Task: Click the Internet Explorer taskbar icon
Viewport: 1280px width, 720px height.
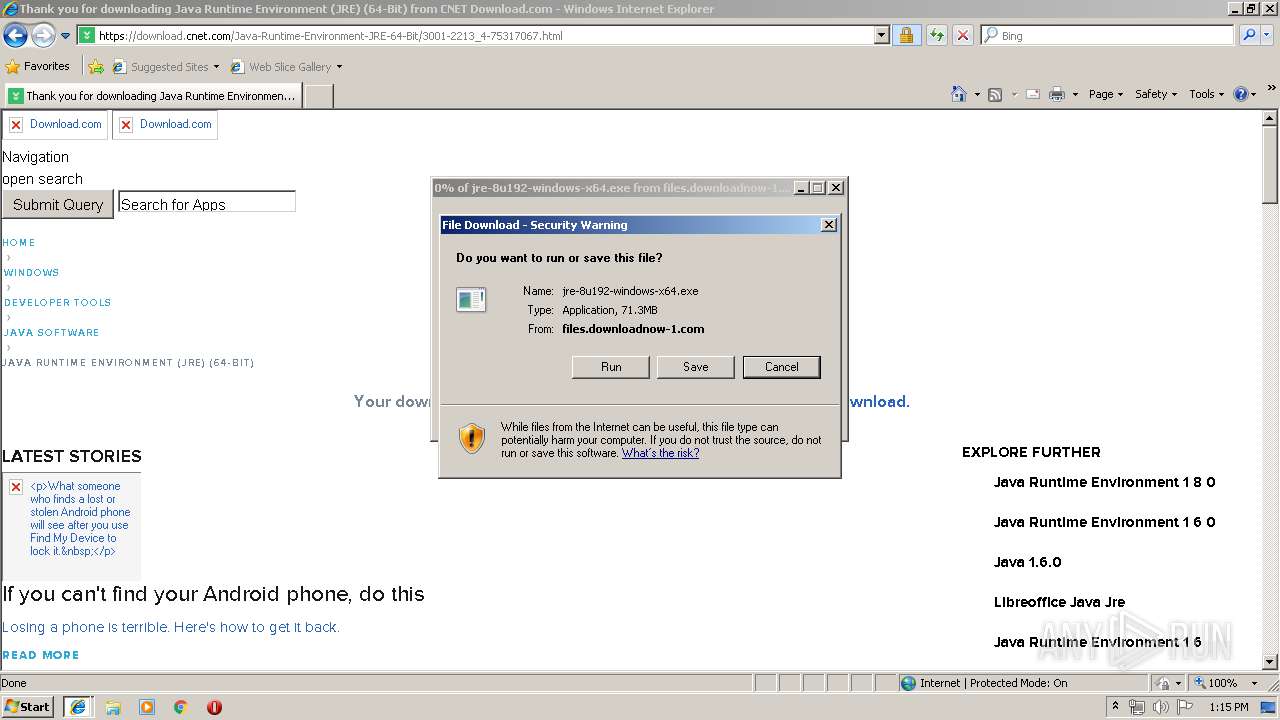Action: pos(78,707)
